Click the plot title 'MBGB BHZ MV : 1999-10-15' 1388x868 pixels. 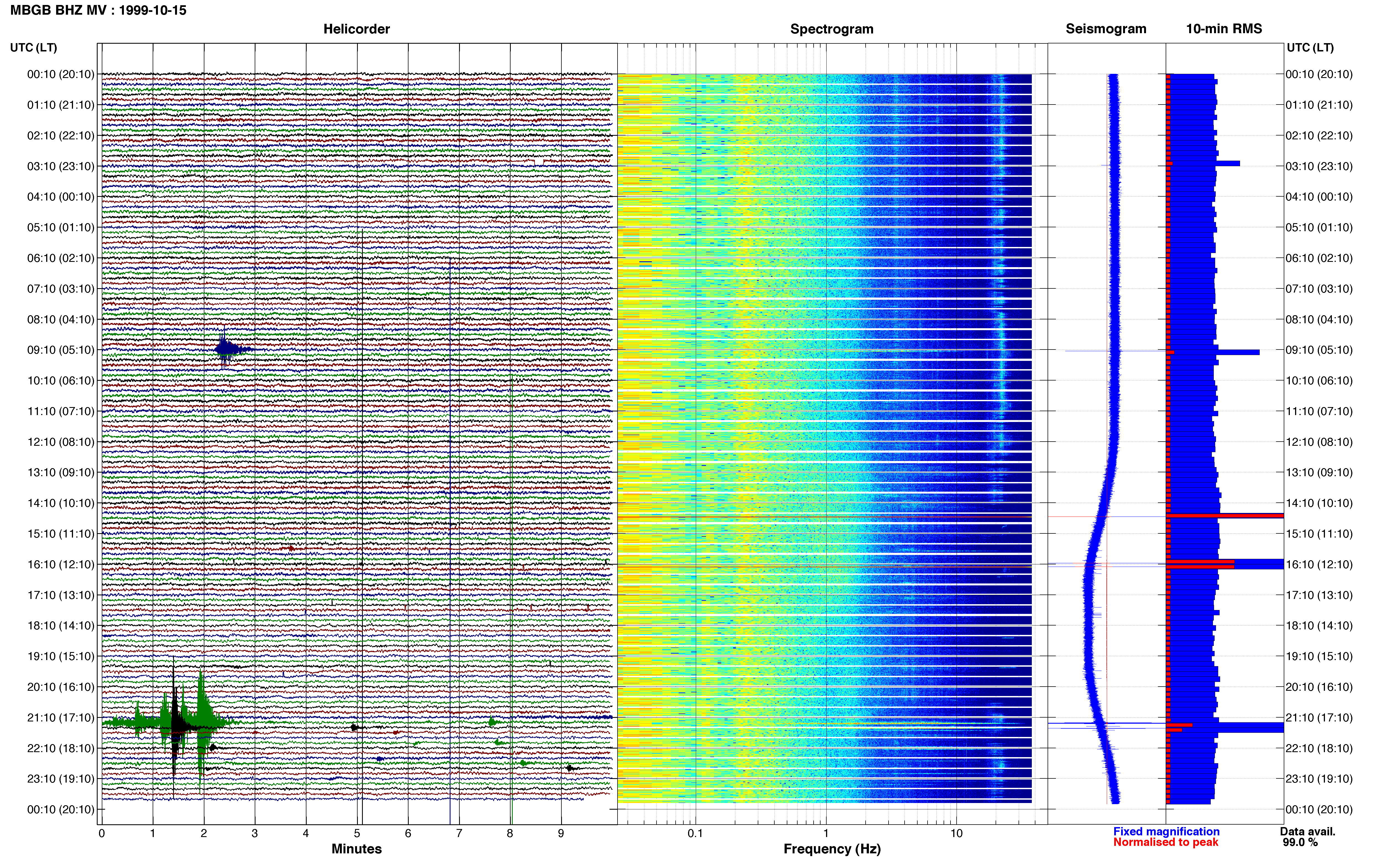coord(98,10)
